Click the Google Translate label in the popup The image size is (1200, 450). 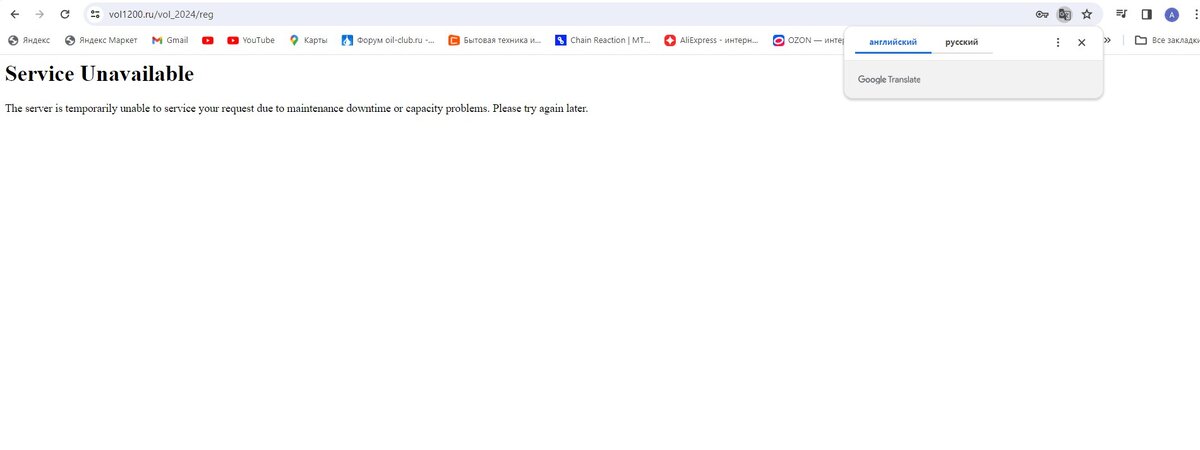pyautogui.click(x=889, y=80)
